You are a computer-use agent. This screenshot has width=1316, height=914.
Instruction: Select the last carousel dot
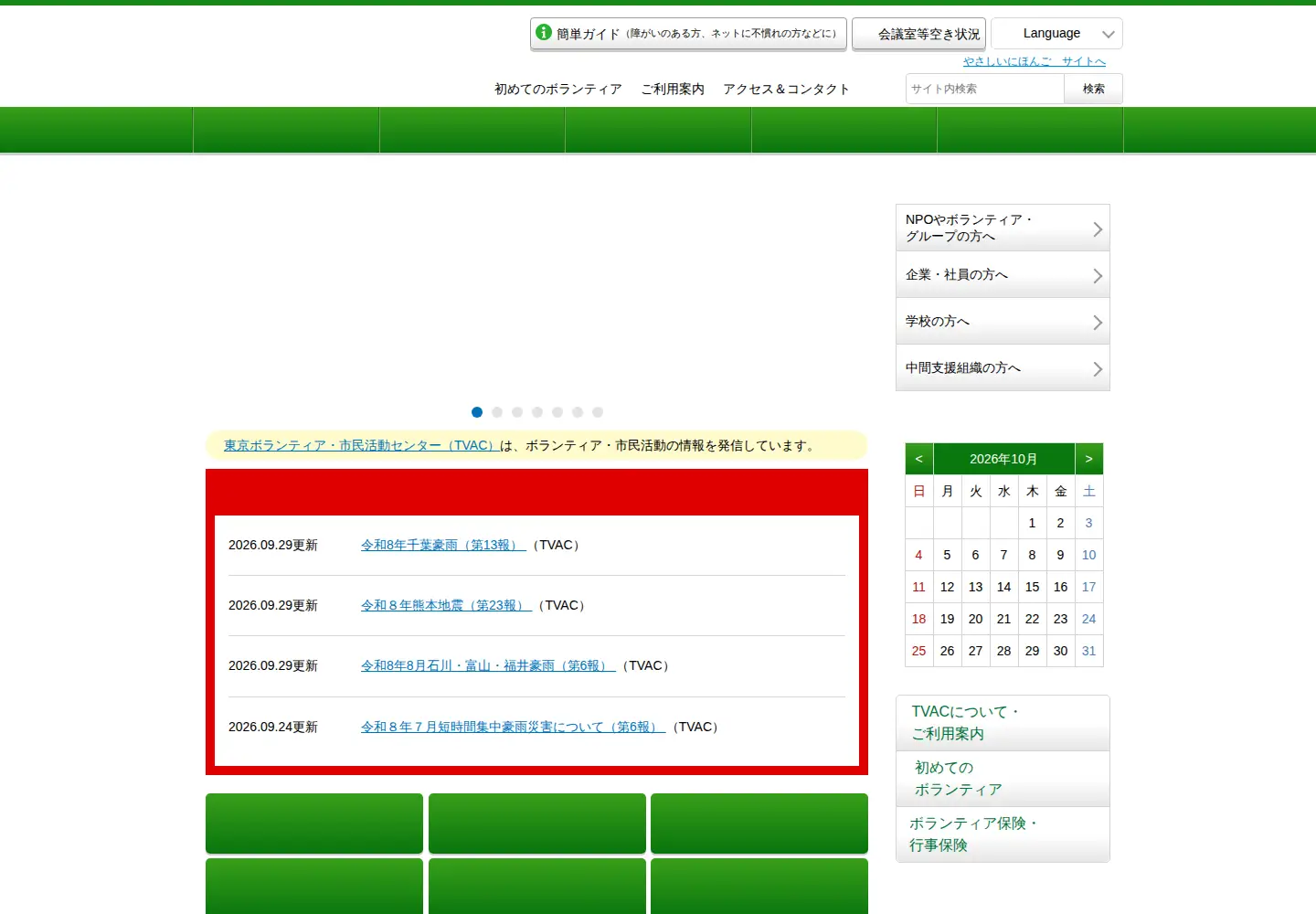pos(598,412)
